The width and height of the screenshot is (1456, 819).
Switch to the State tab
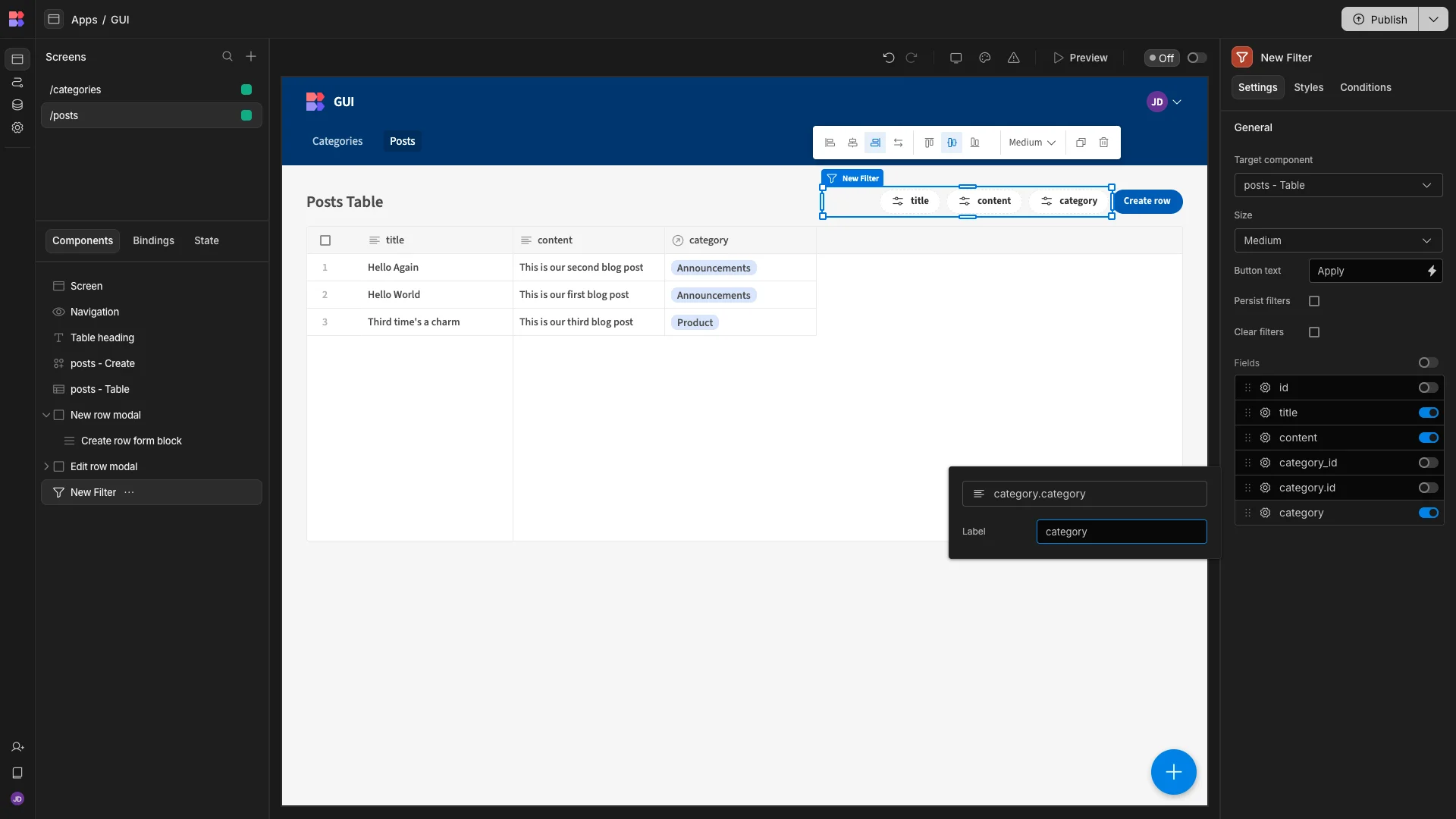[206, 240]
